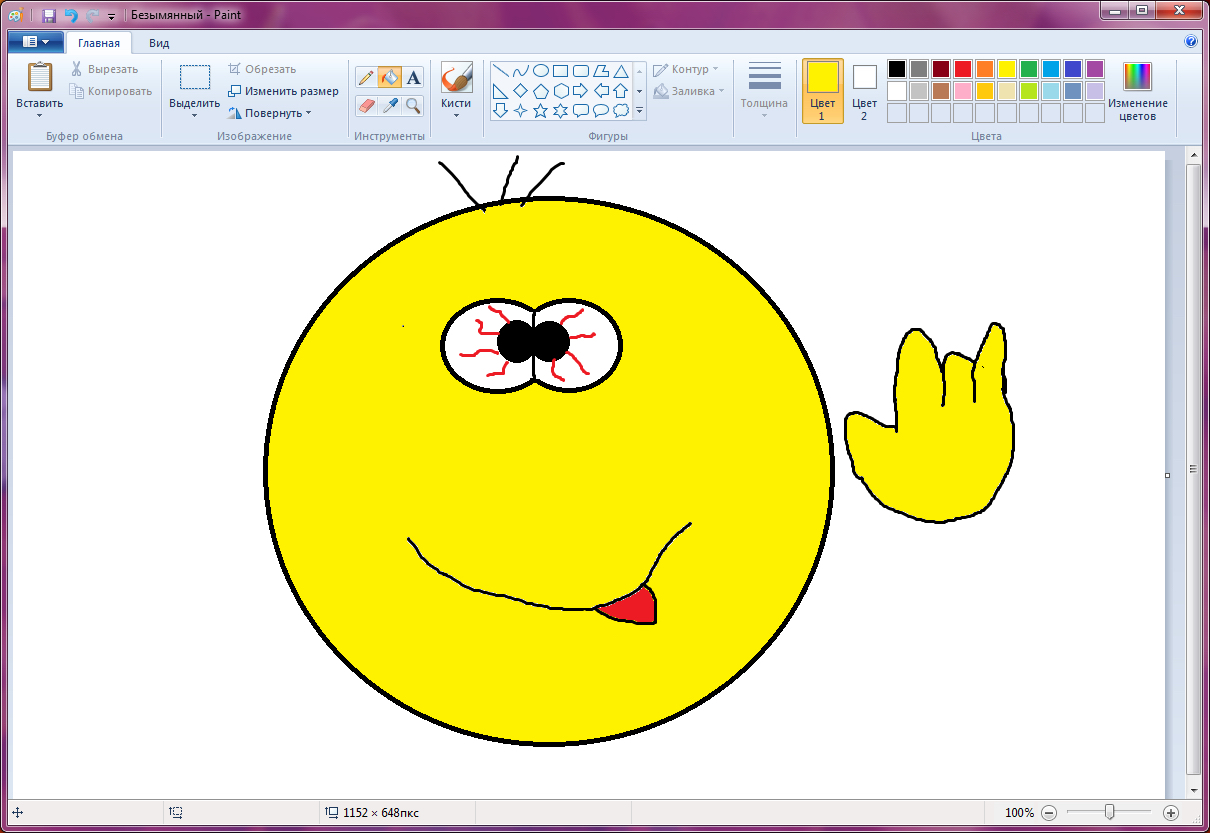The image size is (1210, 833).
Task: Open the blue Paint file menu button
Action: pyautogui.click(x=35, y=42)
